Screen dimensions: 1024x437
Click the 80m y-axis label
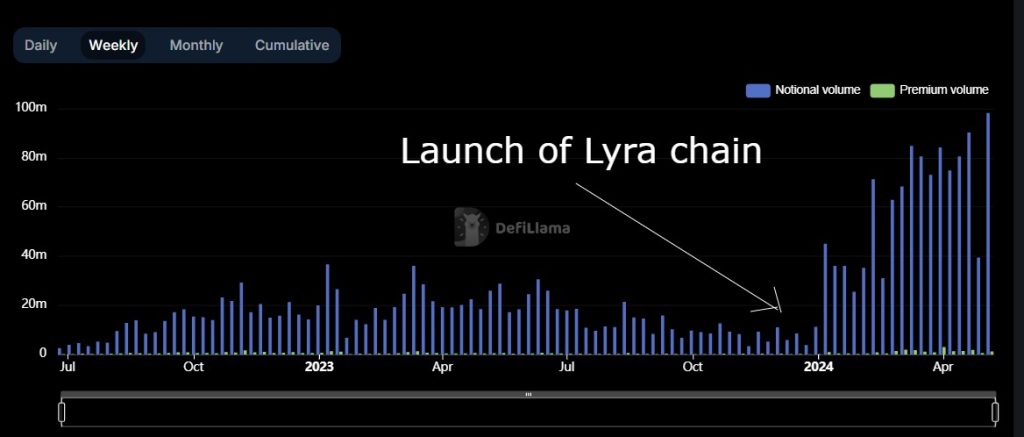pos(34,157)
